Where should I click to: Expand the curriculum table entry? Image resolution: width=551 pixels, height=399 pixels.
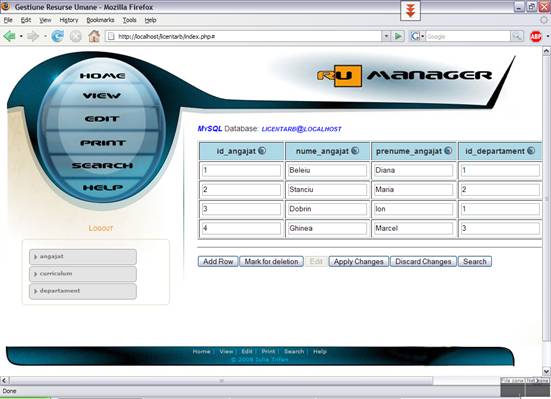(83, 274)
